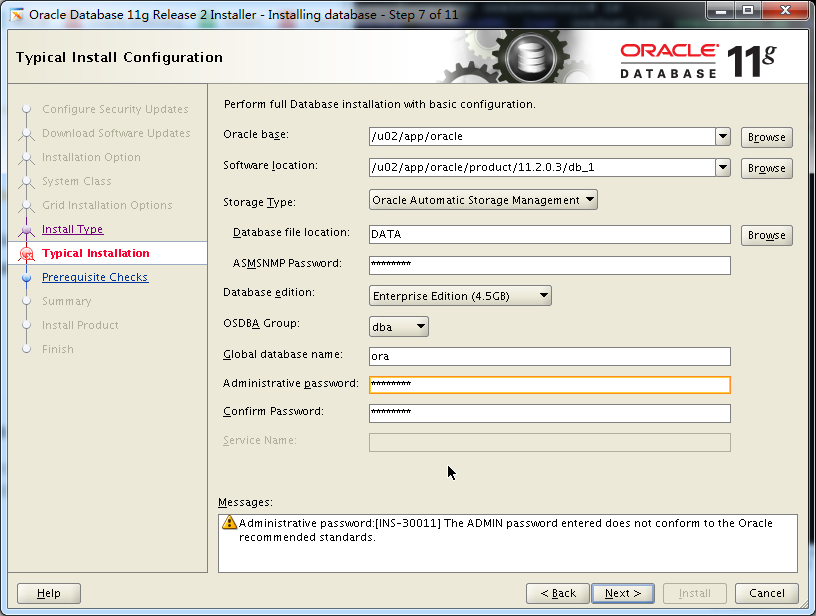
Task: Open the OSDBA Group dropdown
Action: pyautogui.click(x=399, y=327)
